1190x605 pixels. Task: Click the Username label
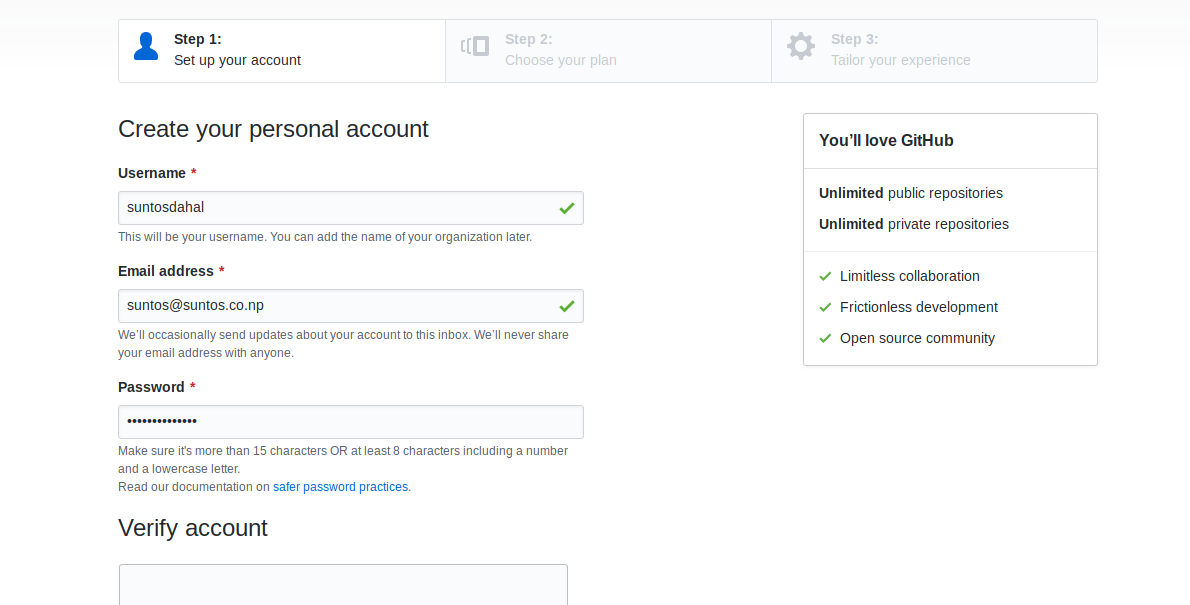(x=152, y=173)
